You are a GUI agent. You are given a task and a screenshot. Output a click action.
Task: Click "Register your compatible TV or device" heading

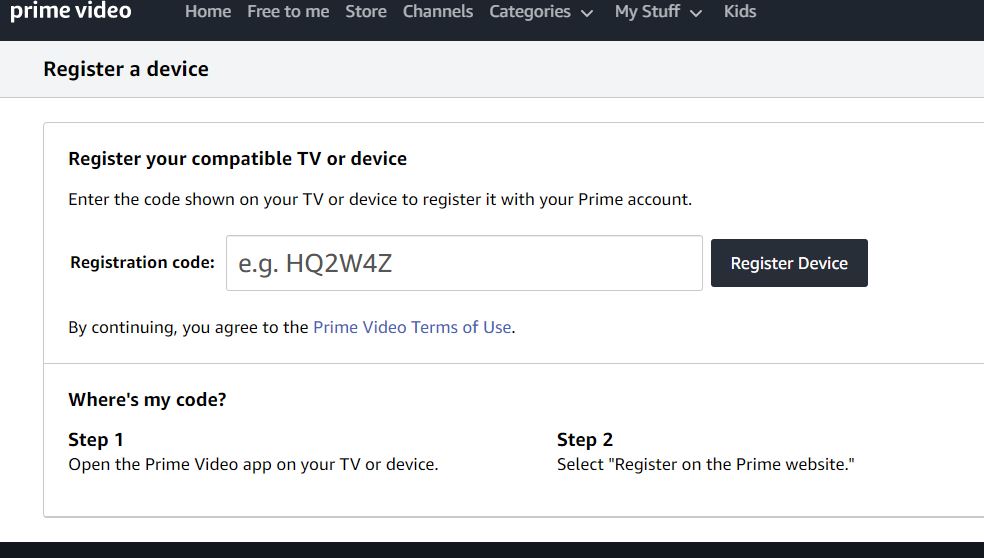[237, 159]
